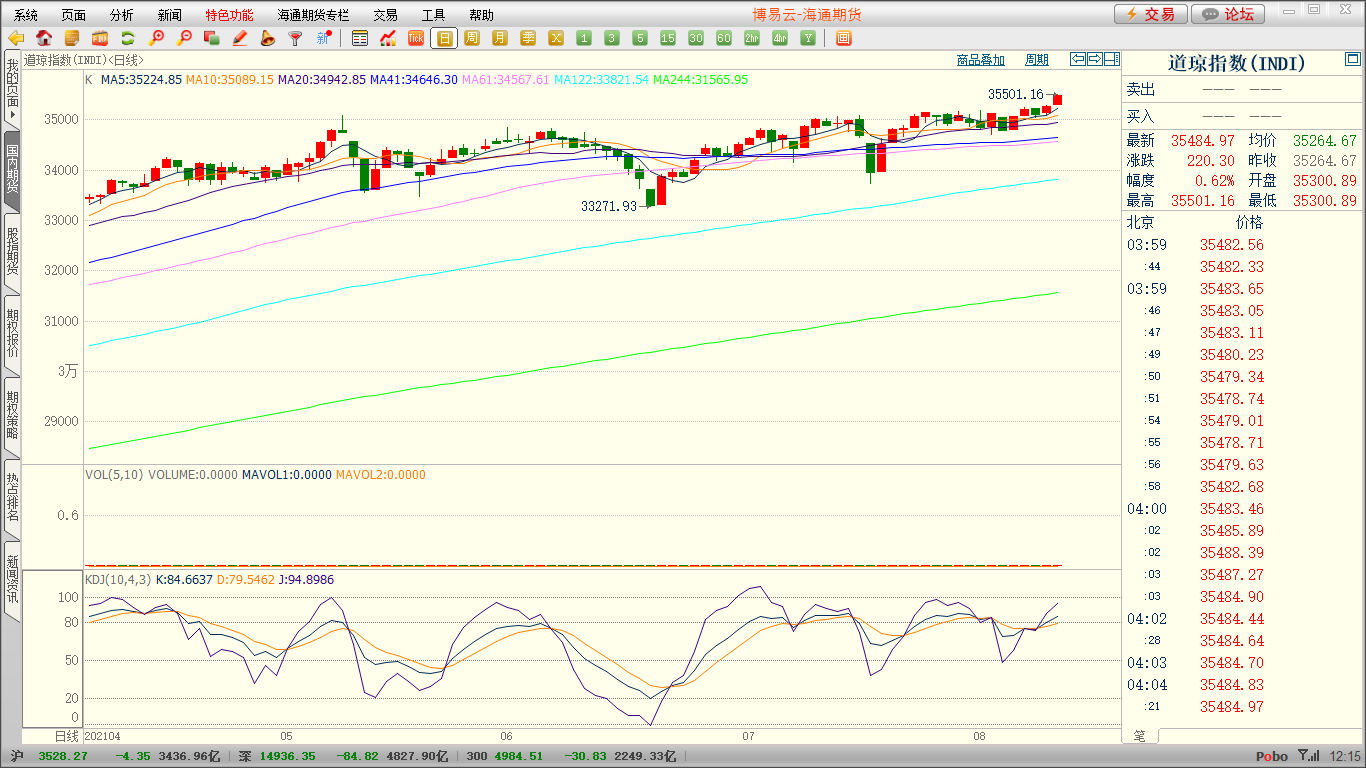Click the 新 new items icon
1366x768 pixels.
click(x=323, y=38)
